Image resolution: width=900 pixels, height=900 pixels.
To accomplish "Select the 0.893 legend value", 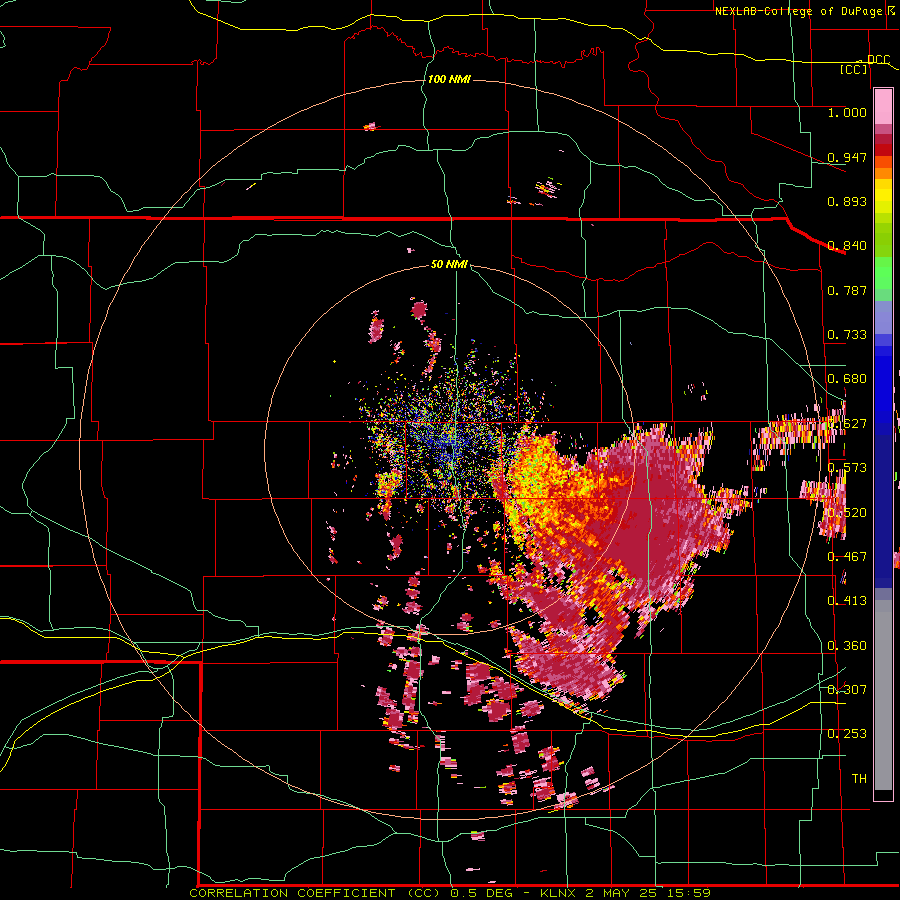I will 847,201.
